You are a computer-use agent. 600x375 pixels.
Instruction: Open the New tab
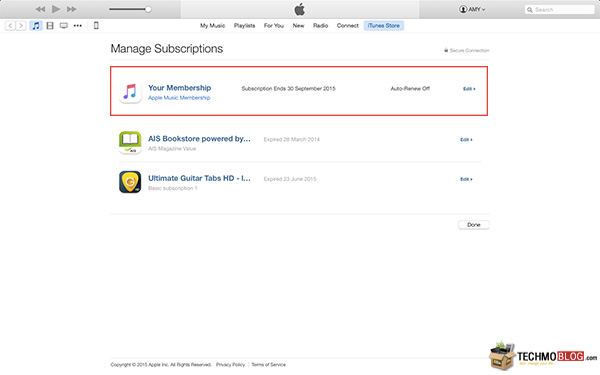[x=298, y=26]
